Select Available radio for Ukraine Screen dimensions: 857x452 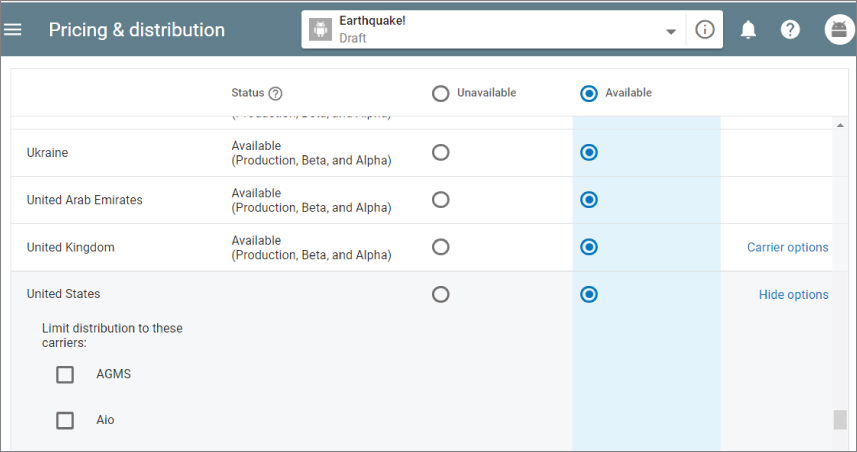[589, 152]
